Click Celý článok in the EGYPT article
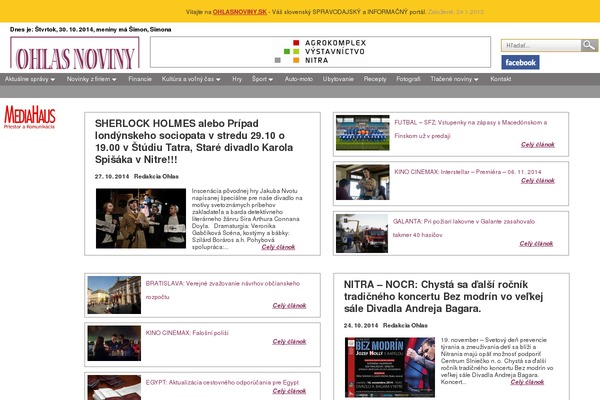The height and width of the screenshot is (400, 600). [289, 391]
